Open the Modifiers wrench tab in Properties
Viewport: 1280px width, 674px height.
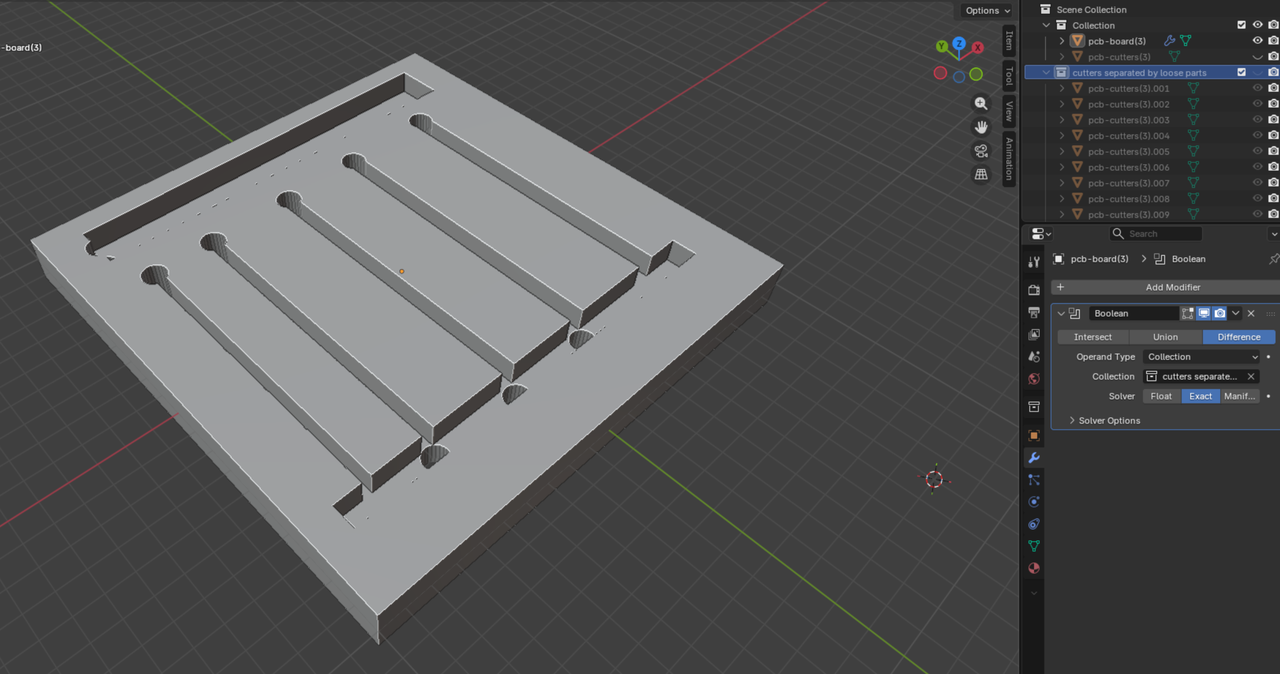[x=1034, y=458]
